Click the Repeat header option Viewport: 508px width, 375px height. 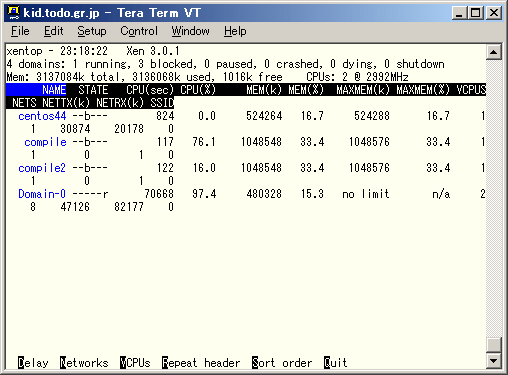(x=201, y=363)
